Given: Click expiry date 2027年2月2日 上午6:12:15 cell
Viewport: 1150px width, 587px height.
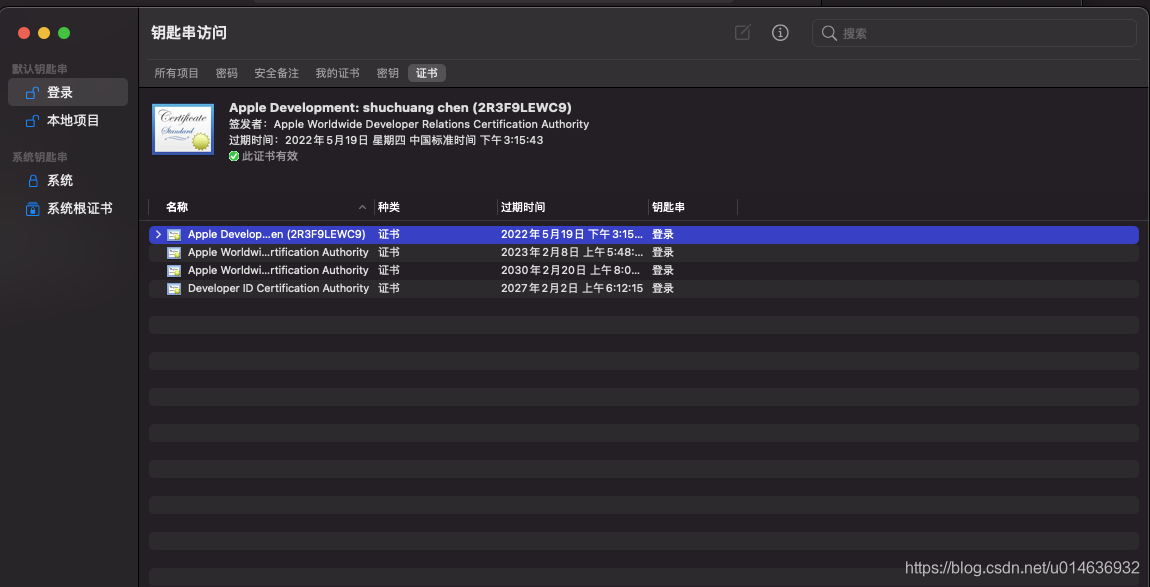Looking at the screenshot, I should click(x=572, y=288).
